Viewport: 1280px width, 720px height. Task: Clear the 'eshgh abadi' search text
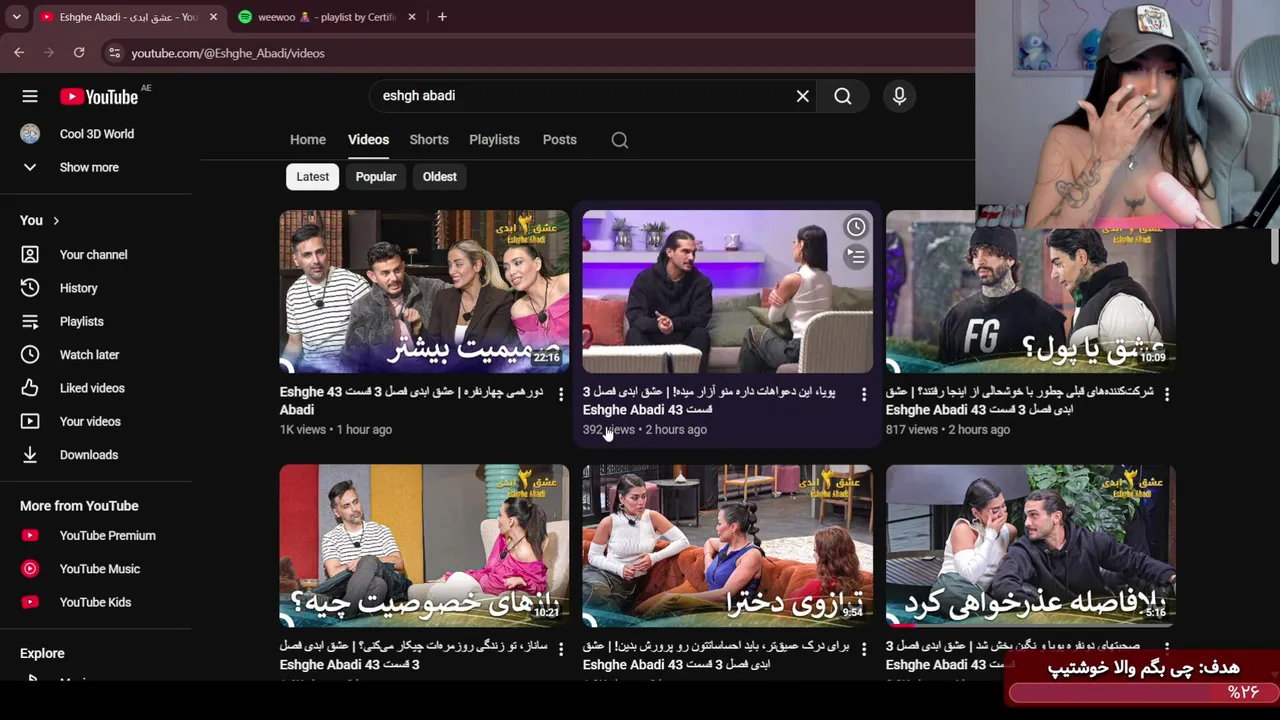[x=802, y=96]
